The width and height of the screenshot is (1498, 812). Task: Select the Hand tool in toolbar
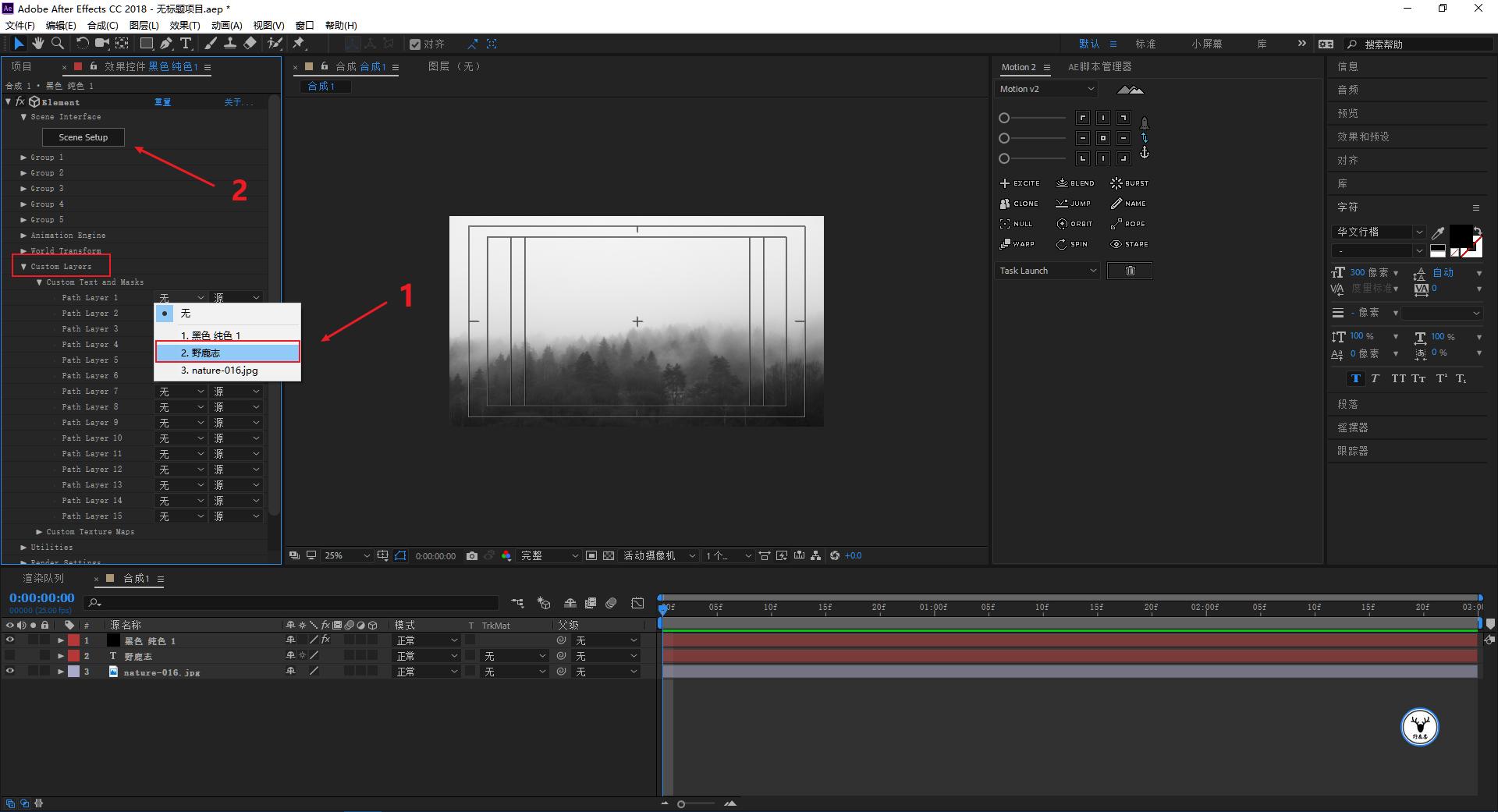[37, 44]
